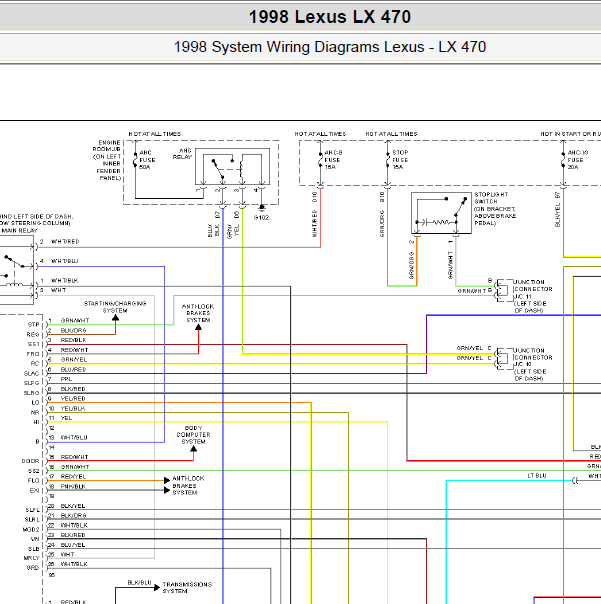The width and height of the screenshot is (601, 604).
Task: Click ANTI-LOCK BRAKES SYSTEM label beside RED/YEL arrows
Action: [x=188, y=485]
